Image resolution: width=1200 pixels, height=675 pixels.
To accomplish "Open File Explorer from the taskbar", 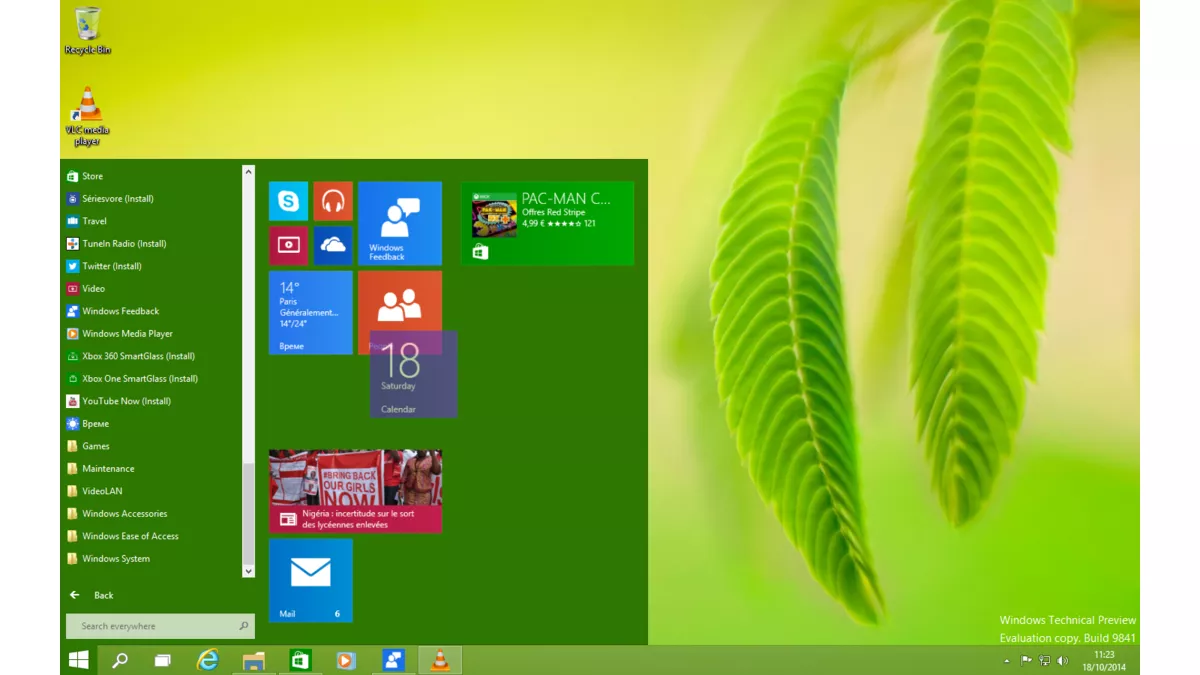I will (x=254, y=660).
